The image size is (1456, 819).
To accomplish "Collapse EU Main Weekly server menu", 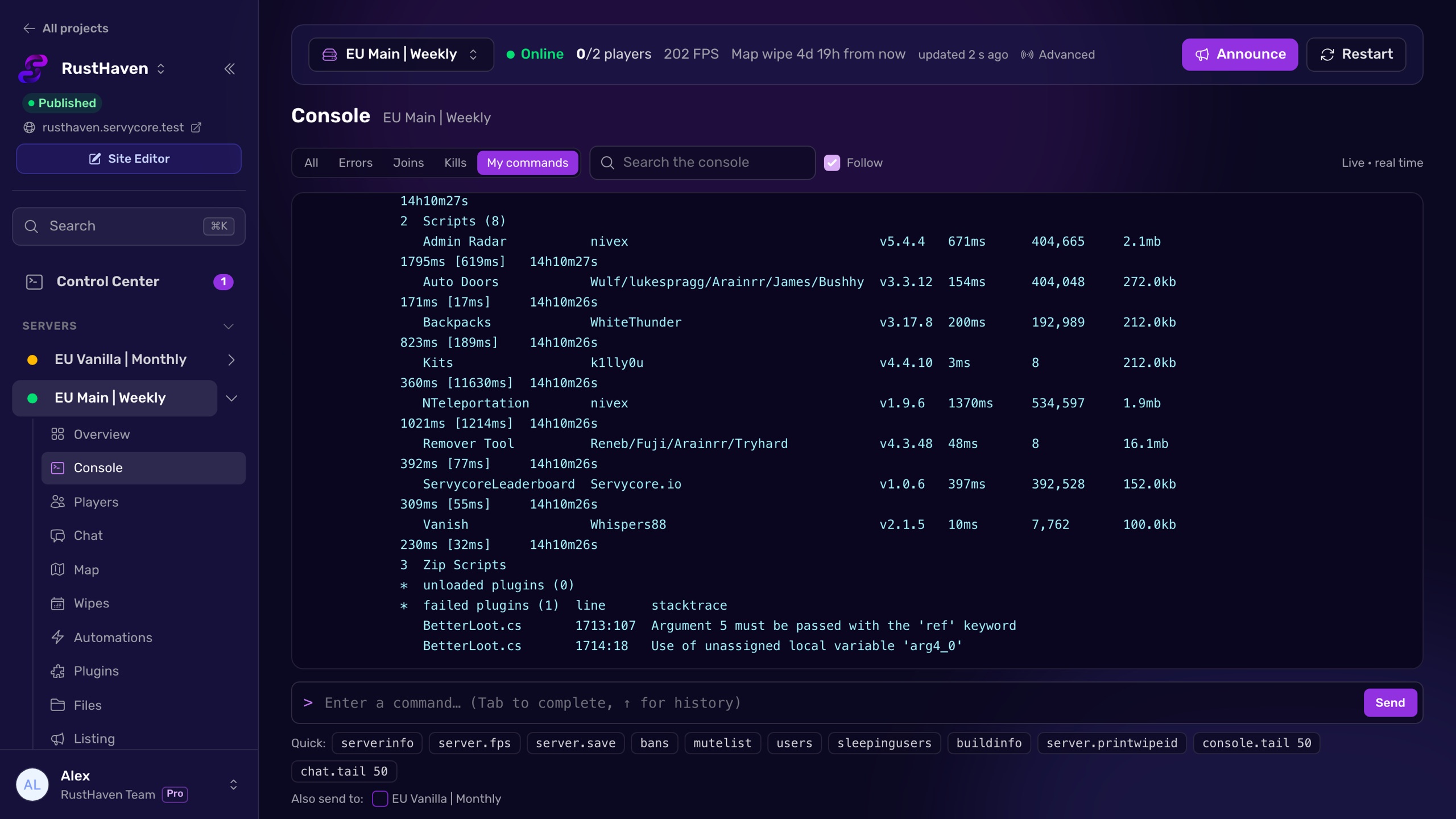I will [x=231, y=398].
